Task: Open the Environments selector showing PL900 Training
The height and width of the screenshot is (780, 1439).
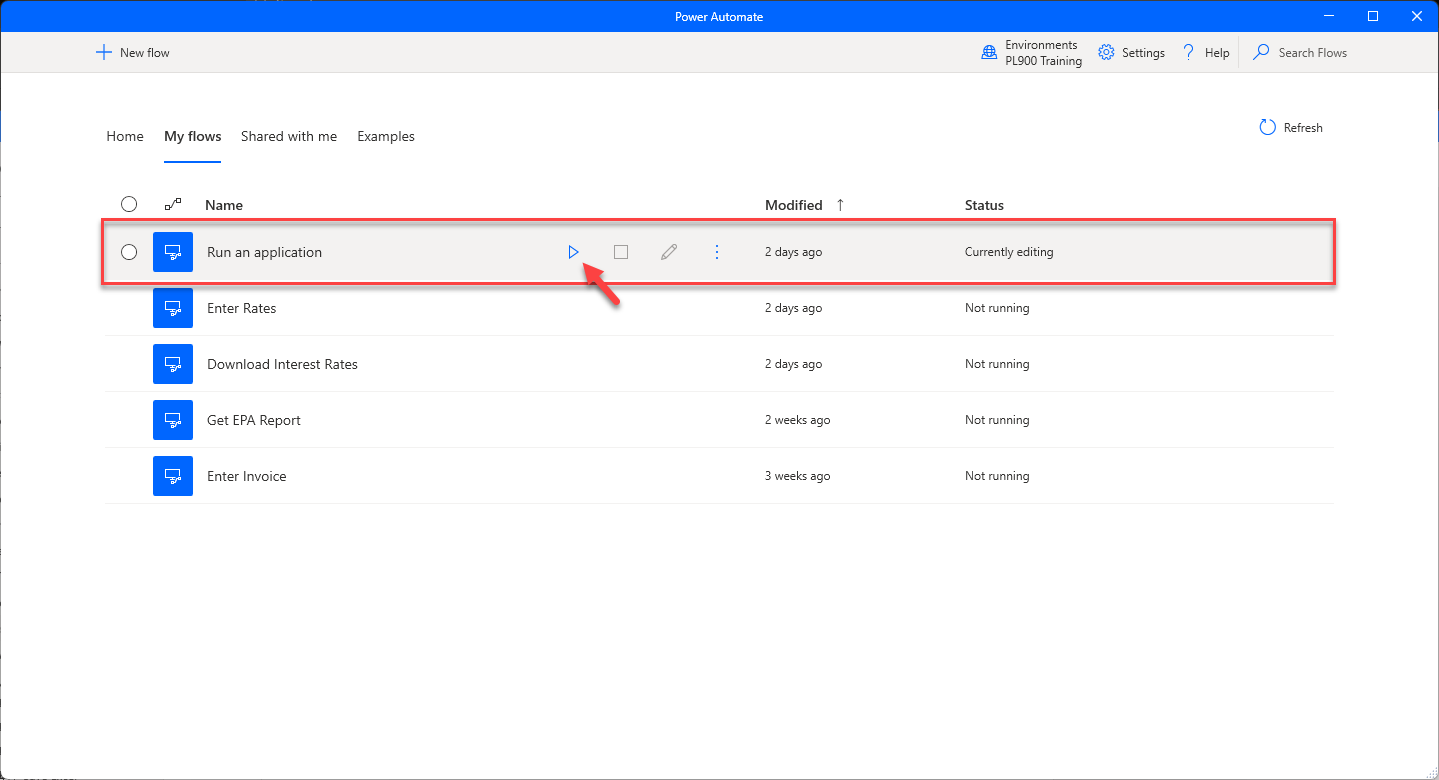Action: (x=1031, y=52)
